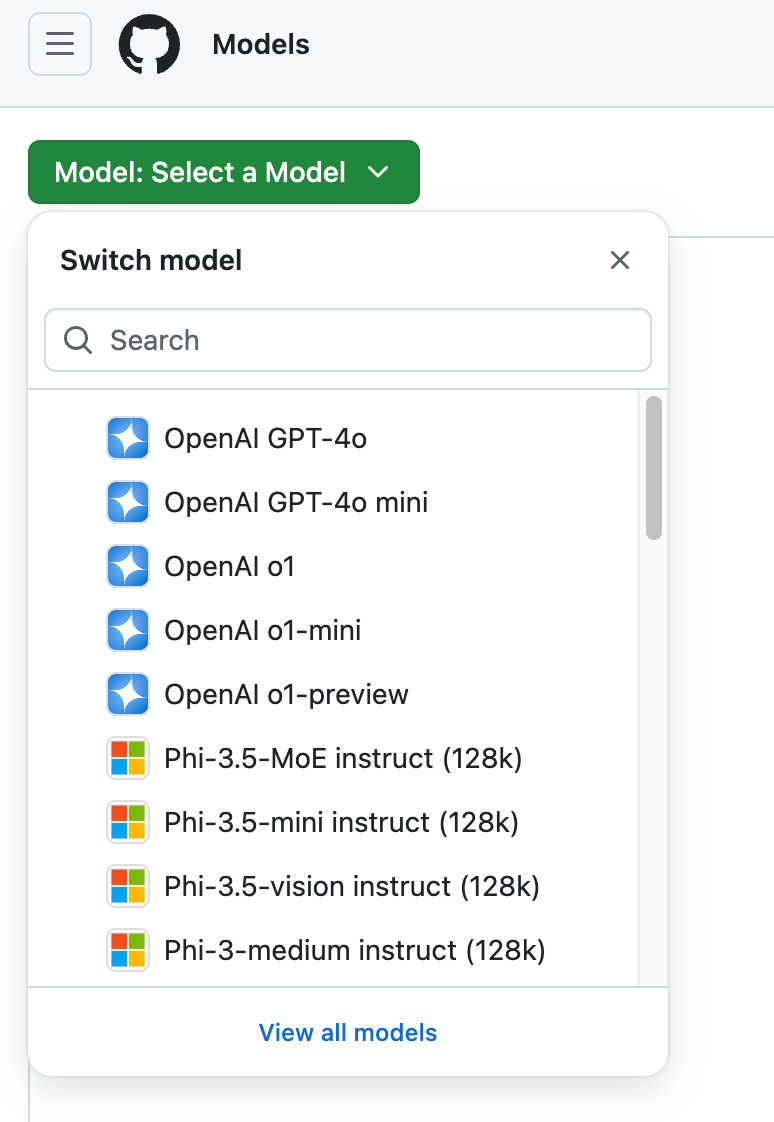This screenshot has height=1122, width=774.
Task: Click the Models page title
Action: [x=261, y=44]
